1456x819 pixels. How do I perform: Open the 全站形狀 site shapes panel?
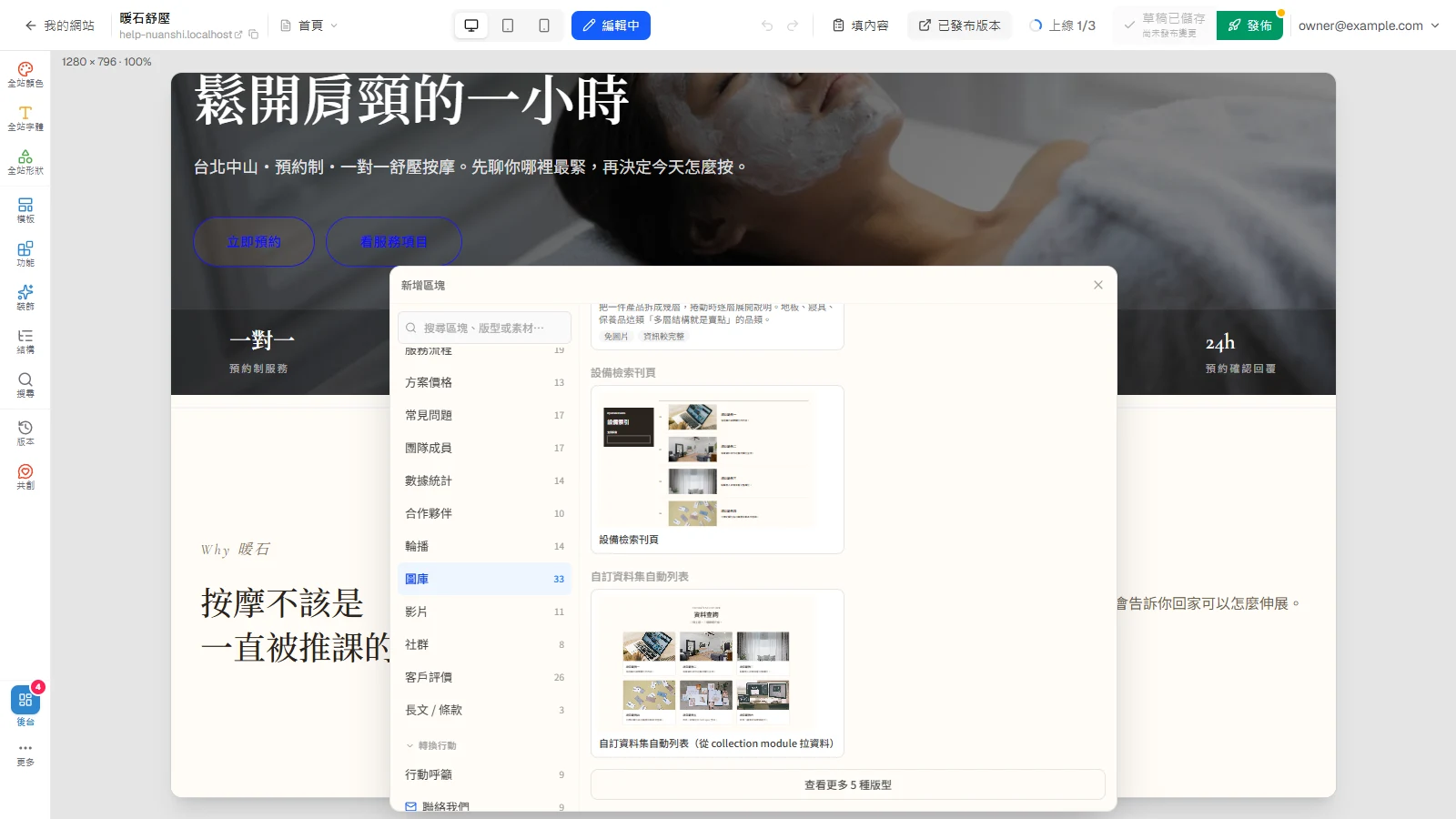25,162
